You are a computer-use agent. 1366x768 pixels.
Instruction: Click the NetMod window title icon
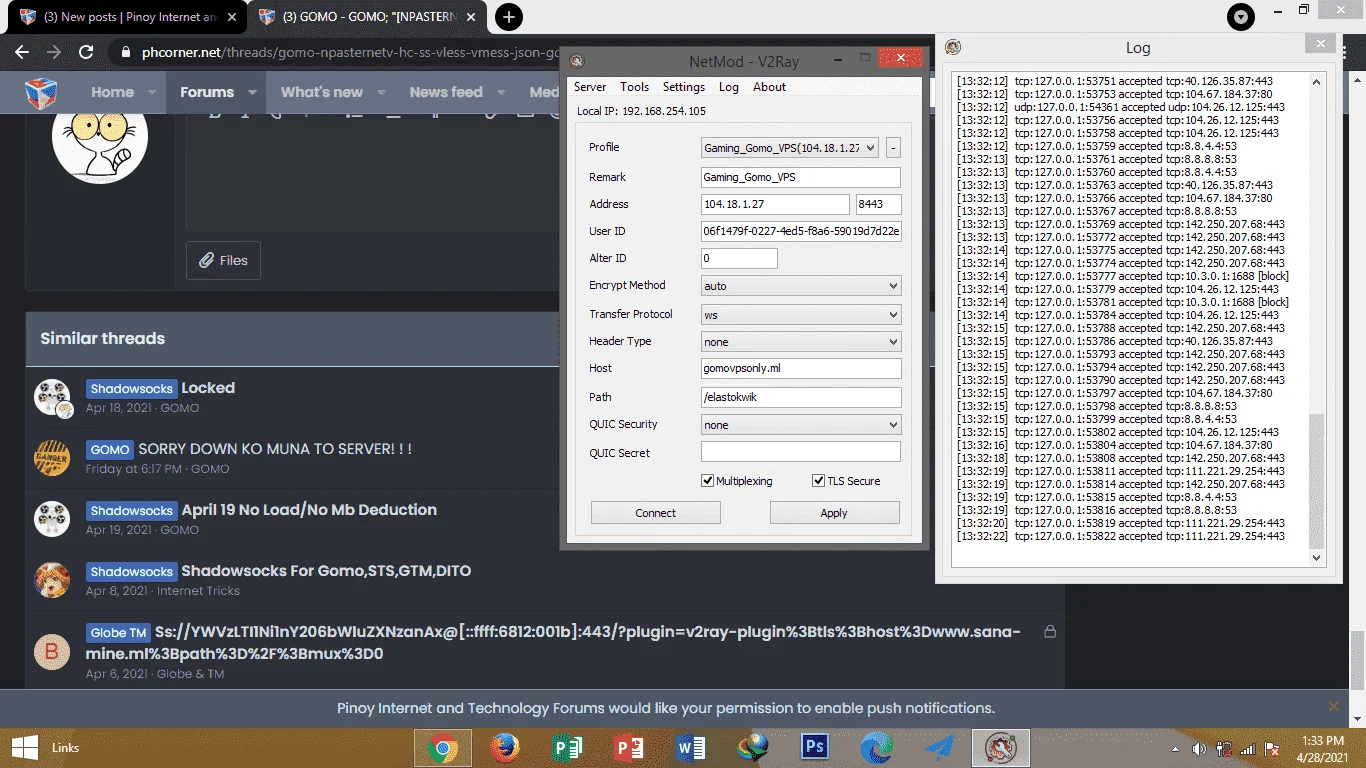(x=577, y=61)
